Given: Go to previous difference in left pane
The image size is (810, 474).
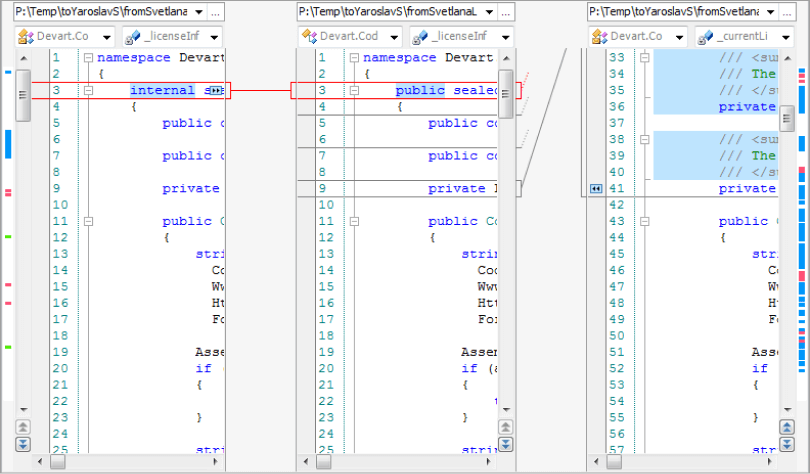Looking at the screenshot, I should point(23,427).
